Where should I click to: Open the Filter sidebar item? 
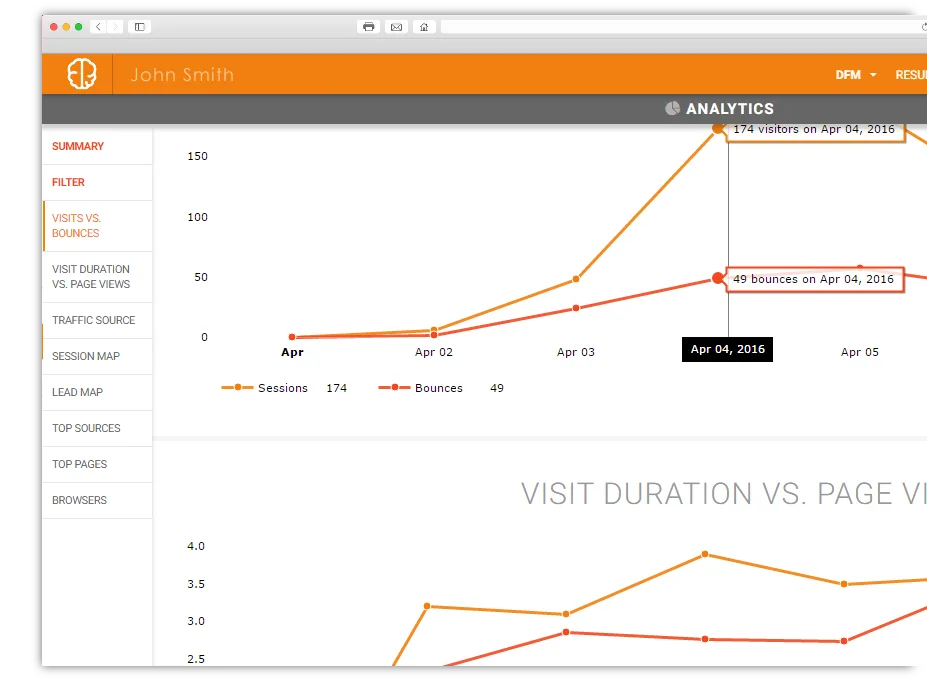point(98,182)
